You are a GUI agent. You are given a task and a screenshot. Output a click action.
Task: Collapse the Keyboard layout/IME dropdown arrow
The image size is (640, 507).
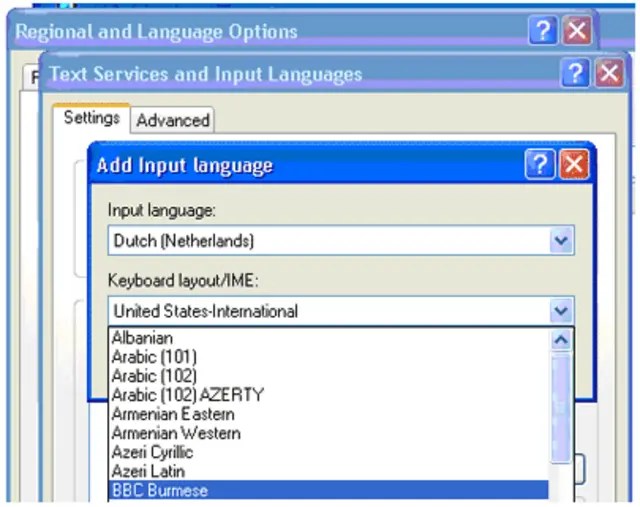[x=562, y=311]
